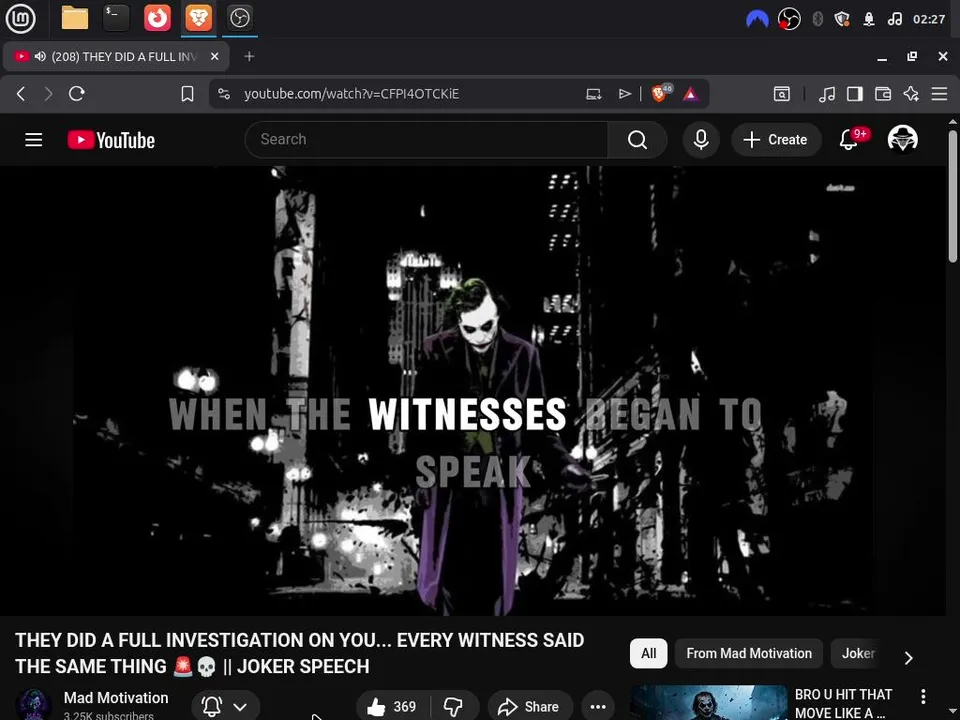This screenshot has width=960, height=720.
Task: View site information settings icon
Action: point(224,94)
